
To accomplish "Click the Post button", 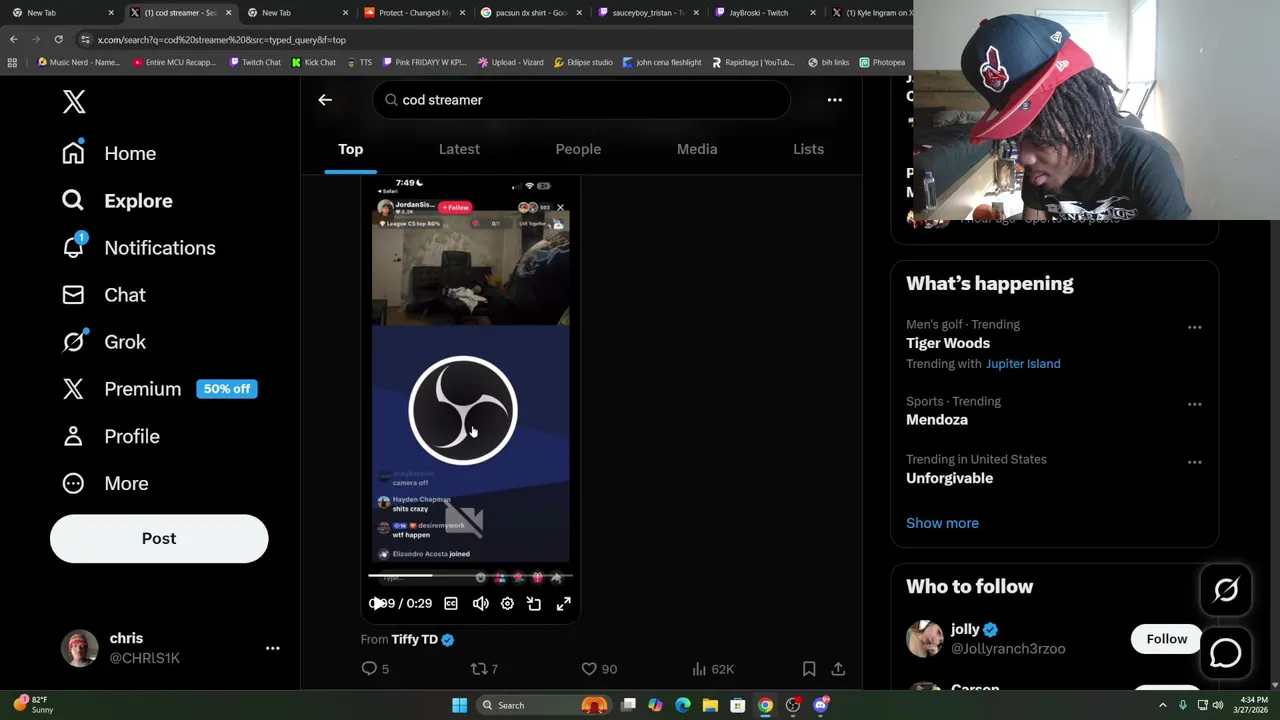I will (x=159, y=538).
